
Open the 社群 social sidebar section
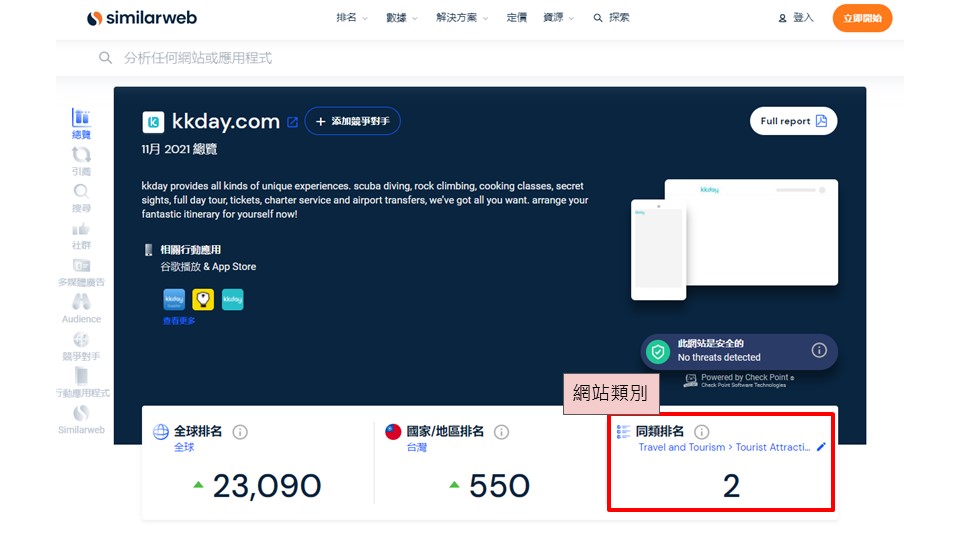coord(81,236)
